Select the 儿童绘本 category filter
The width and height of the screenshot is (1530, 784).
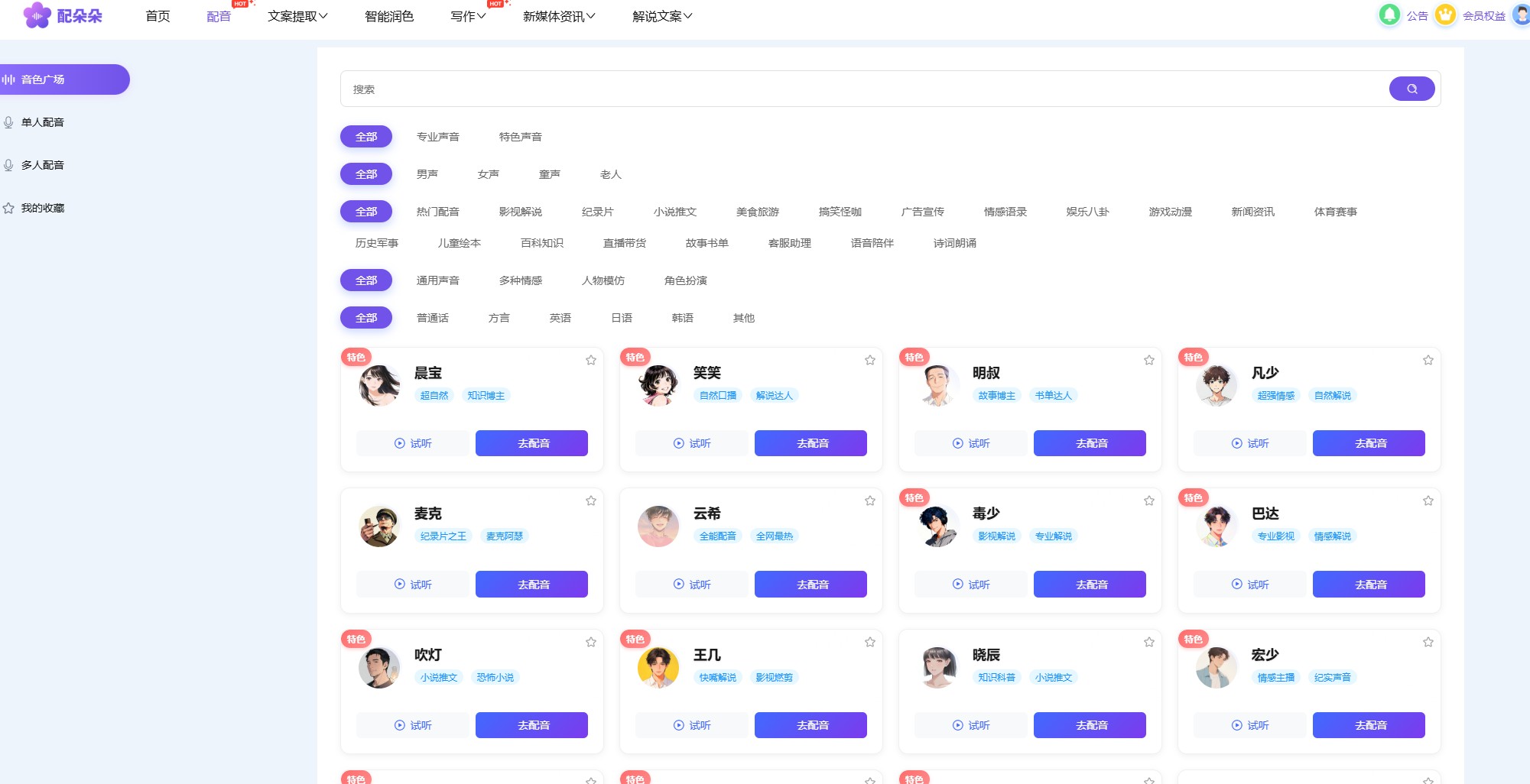460,243
